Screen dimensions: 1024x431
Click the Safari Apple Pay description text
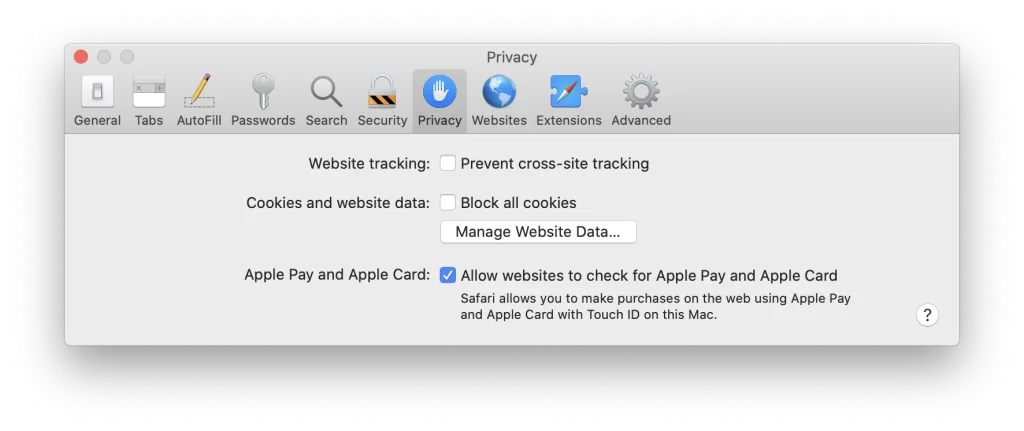[x=655, y=306]
